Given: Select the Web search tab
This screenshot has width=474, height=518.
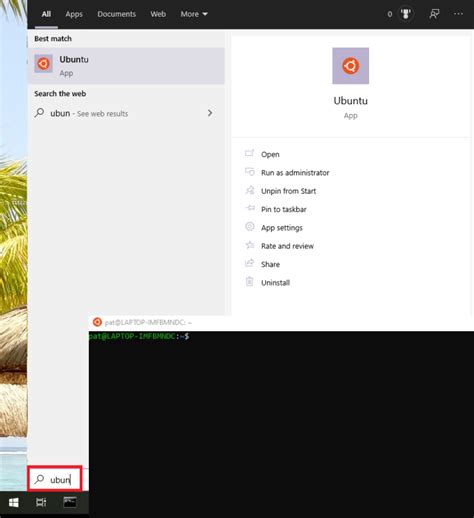Looking at the screenshot, I should pyautogui.click(x=158, y=14).
